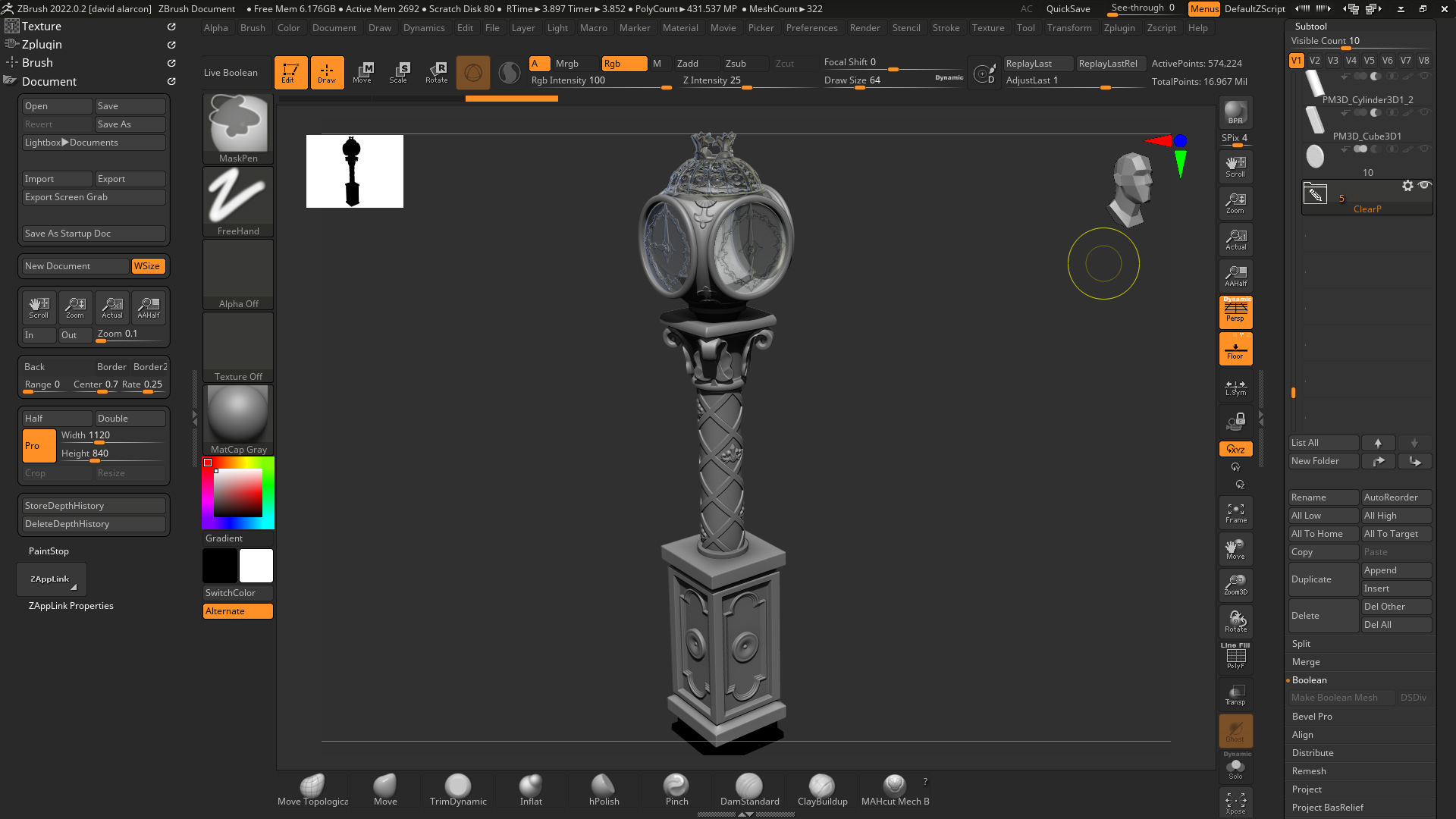Select the MAHcut Mech B brush
Screen dimensions: 1456x819
coord(895,790)
